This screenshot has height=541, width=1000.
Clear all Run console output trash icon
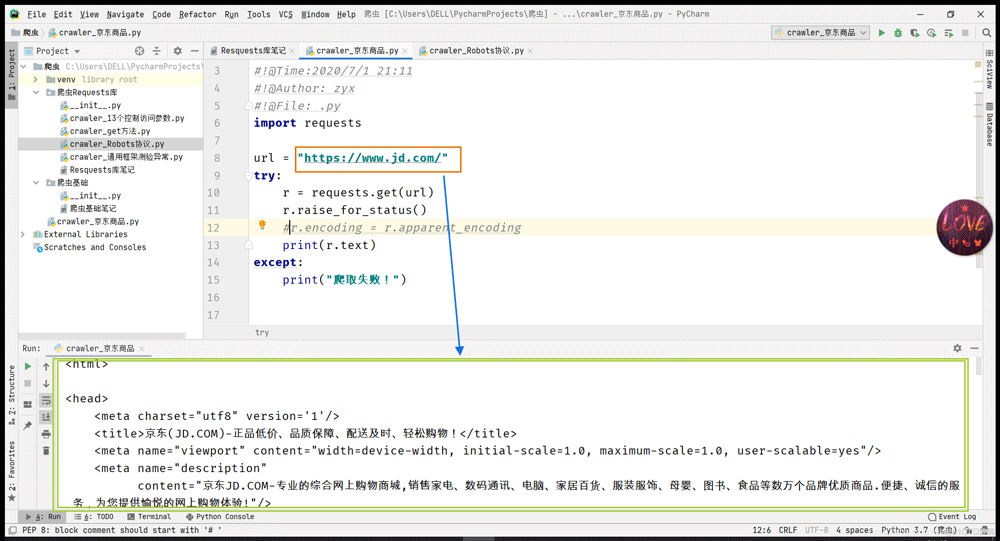pos(46,451)
